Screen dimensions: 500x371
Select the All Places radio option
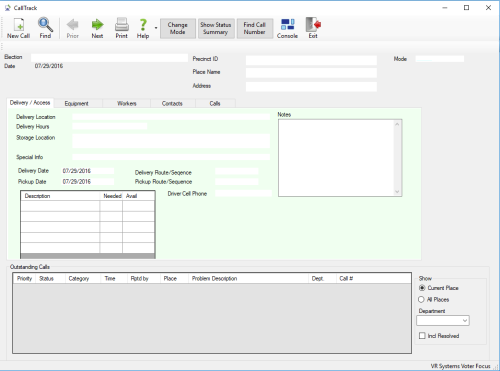point(421,299)
